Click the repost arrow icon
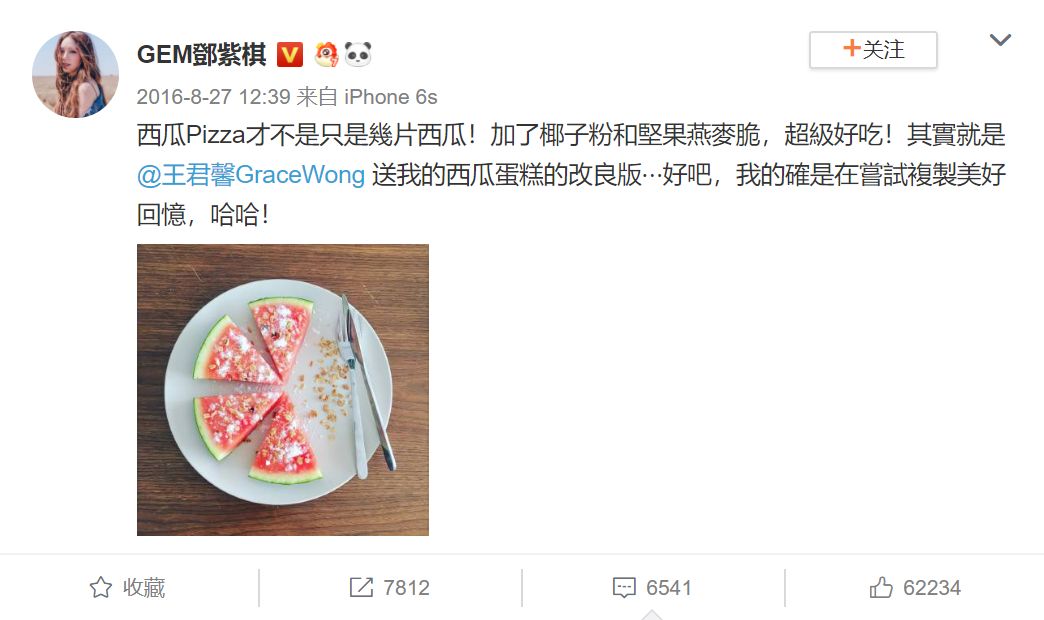The image size is (1044, 620). click(x=361, y=587)
